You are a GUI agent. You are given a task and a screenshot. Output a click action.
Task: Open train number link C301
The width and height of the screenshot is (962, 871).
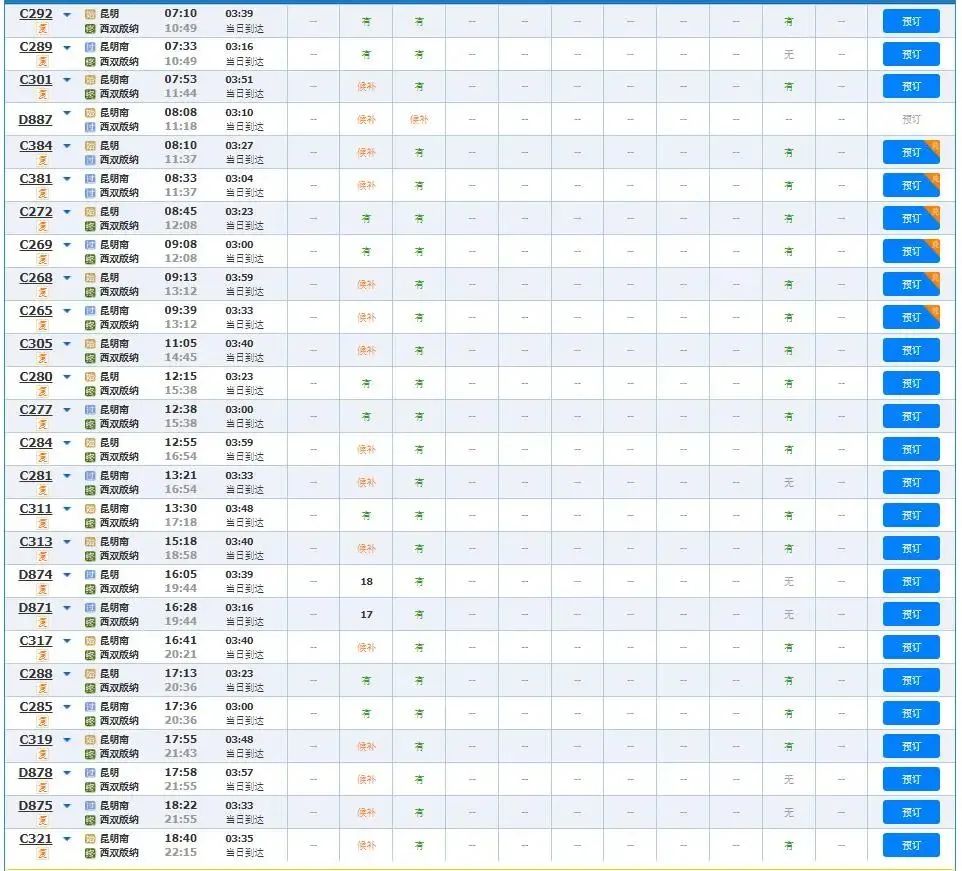[x=36, y=80]
